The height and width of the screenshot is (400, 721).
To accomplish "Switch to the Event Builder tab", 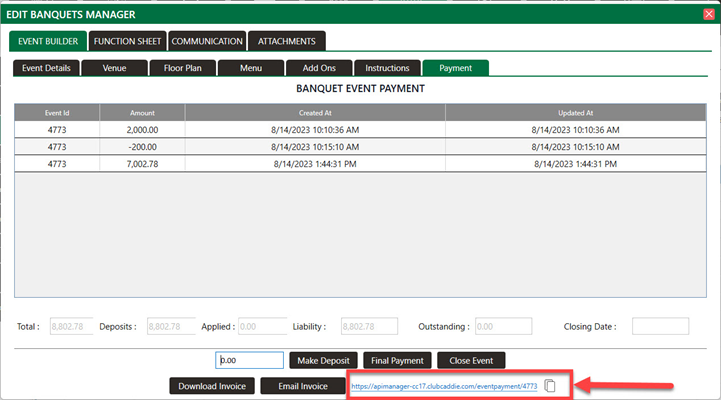I will [x=48, y=41].
